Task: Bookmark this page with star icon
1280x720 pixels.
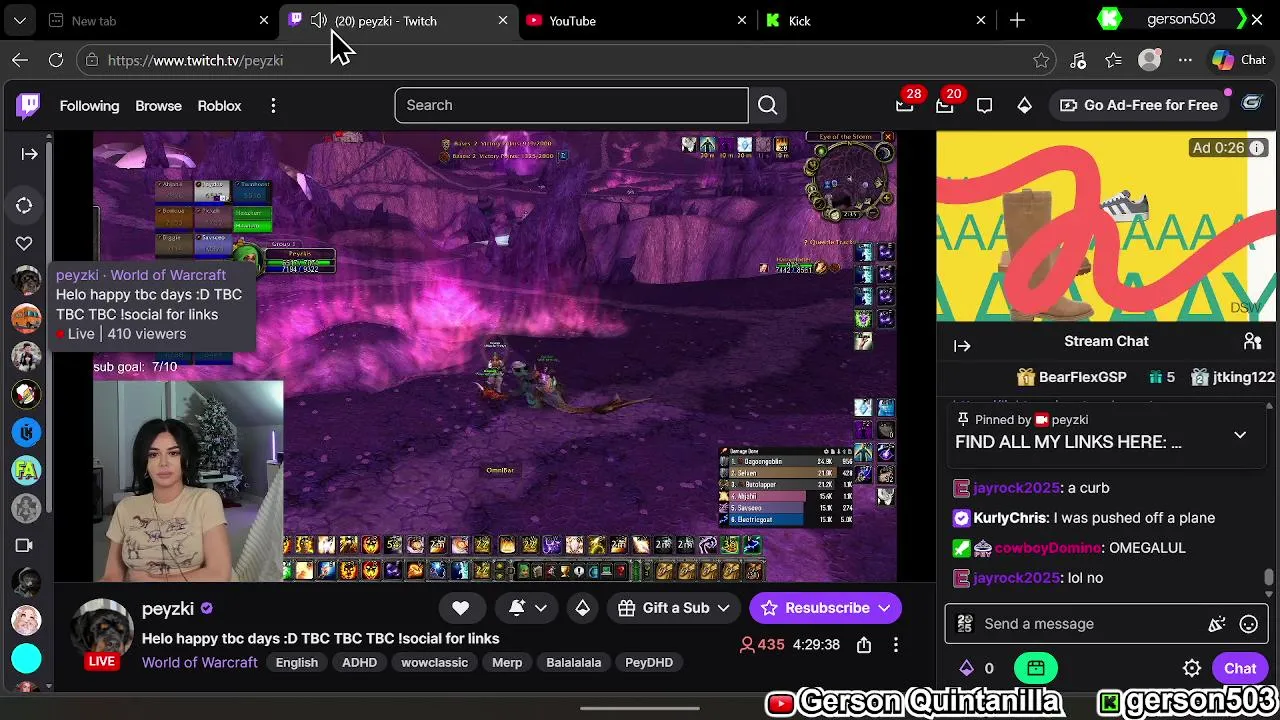Action: pos(1041,60)
